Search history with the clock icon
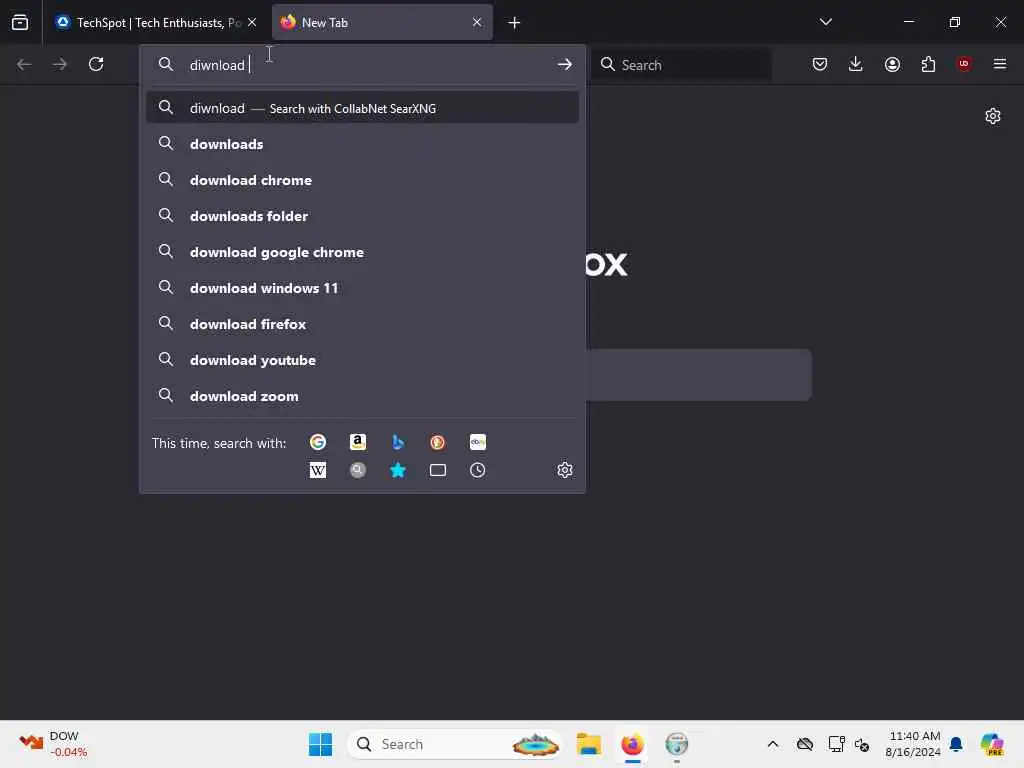The width and height of the screenshot is (1024, 768). (477, 470)
